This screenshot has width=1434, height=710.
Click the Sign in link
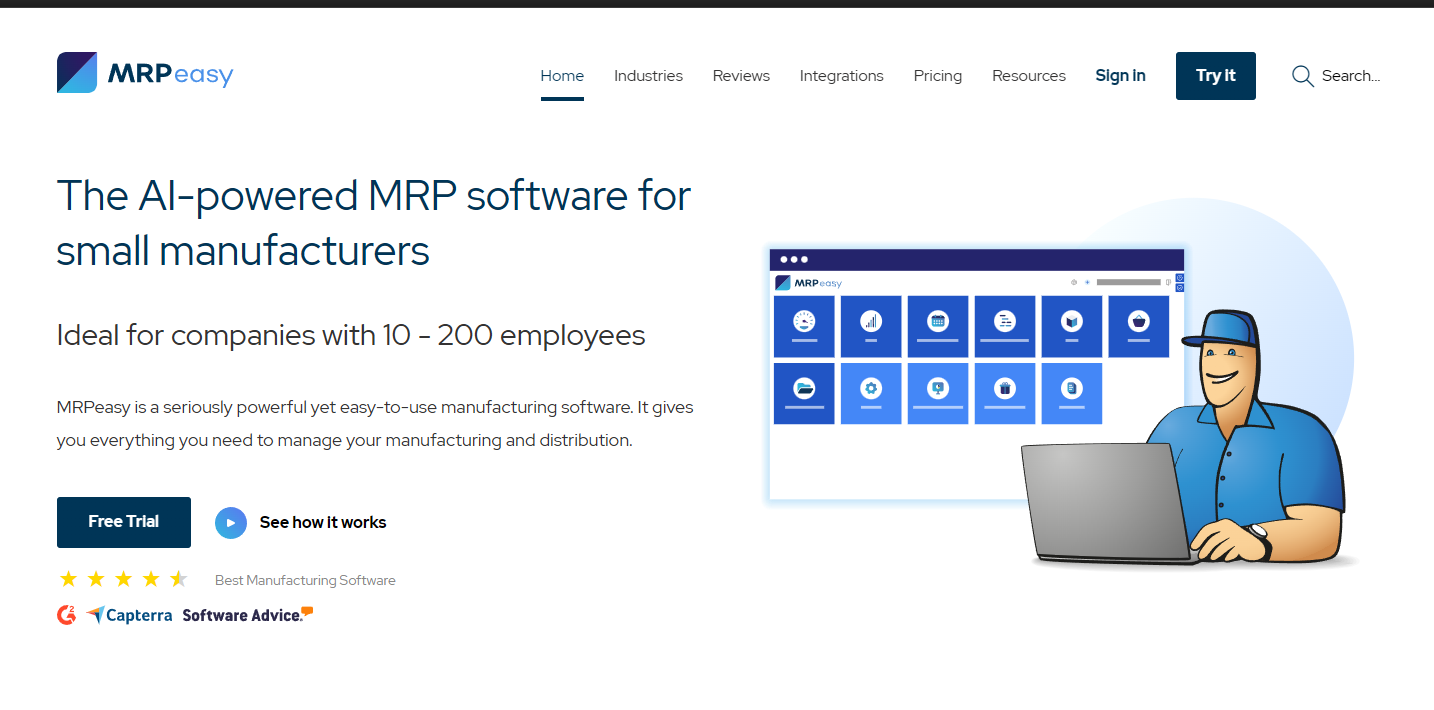(x=1120, y=76)
